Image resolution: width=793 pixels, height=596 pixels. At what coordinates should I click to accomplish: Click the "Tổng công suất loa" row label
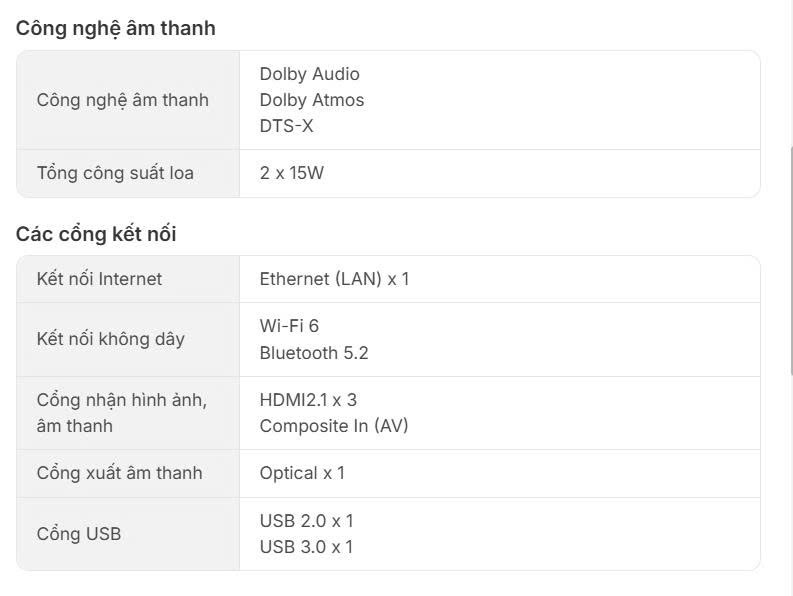(x=115, y=173)
